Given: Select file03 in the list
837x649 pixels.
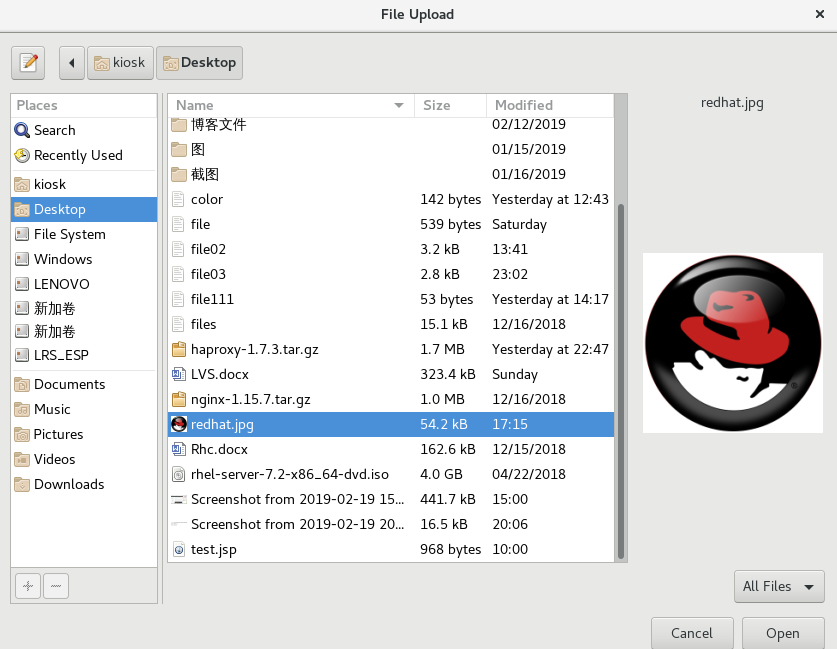Looking at the screenshot, I should coord(391,274).
